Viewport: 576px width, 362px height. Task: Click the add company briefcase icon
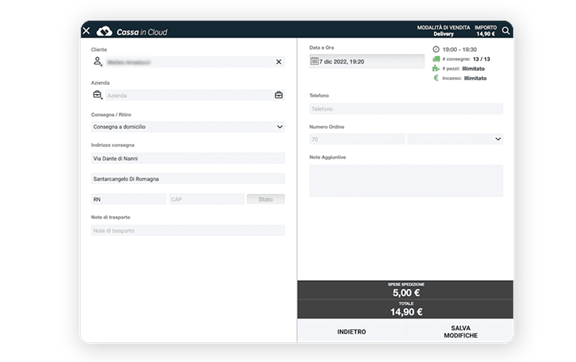pyautogui.click(x=97, y=95)
